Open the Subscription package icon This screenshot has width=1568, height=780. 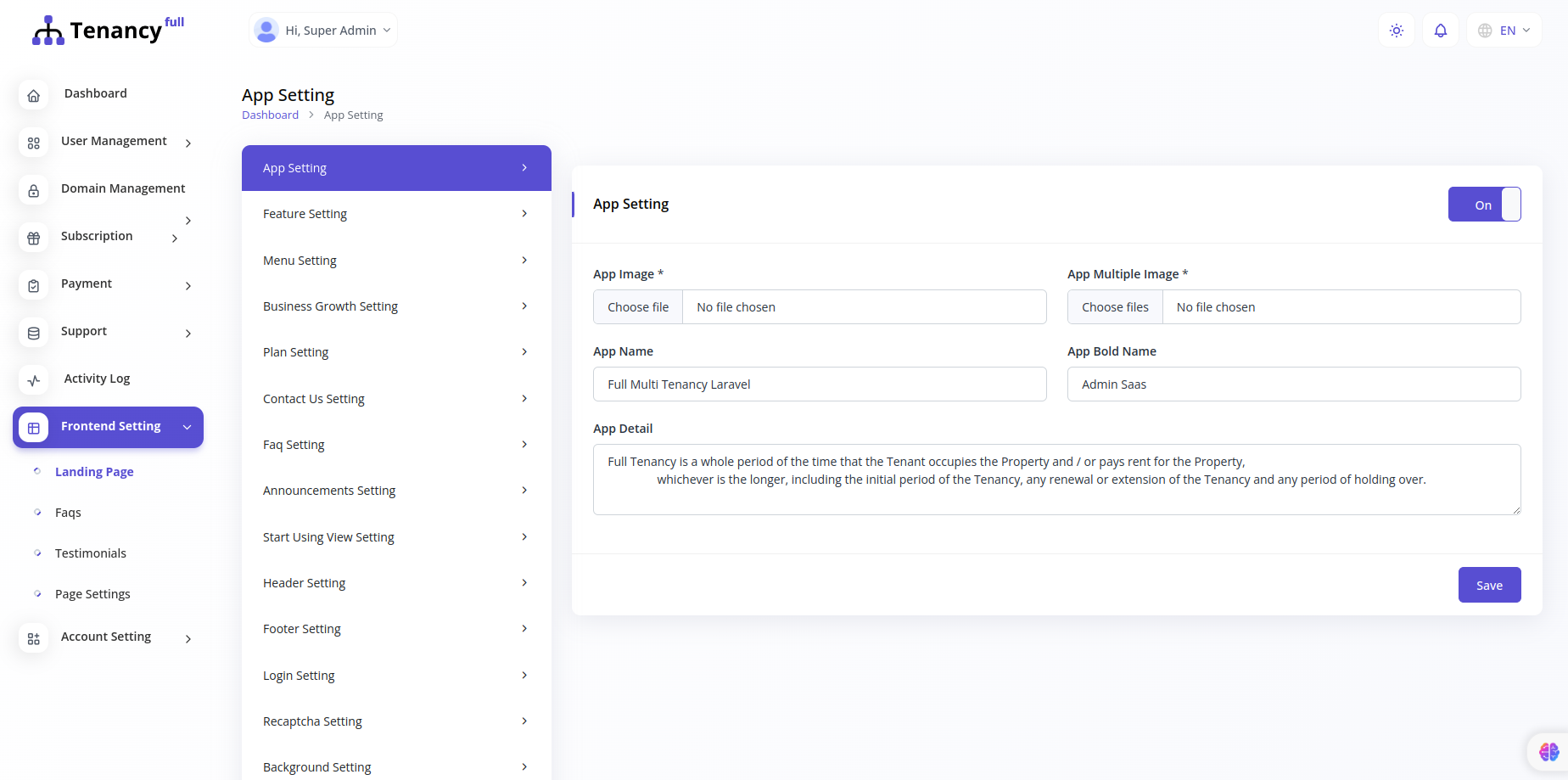[33, 238]
